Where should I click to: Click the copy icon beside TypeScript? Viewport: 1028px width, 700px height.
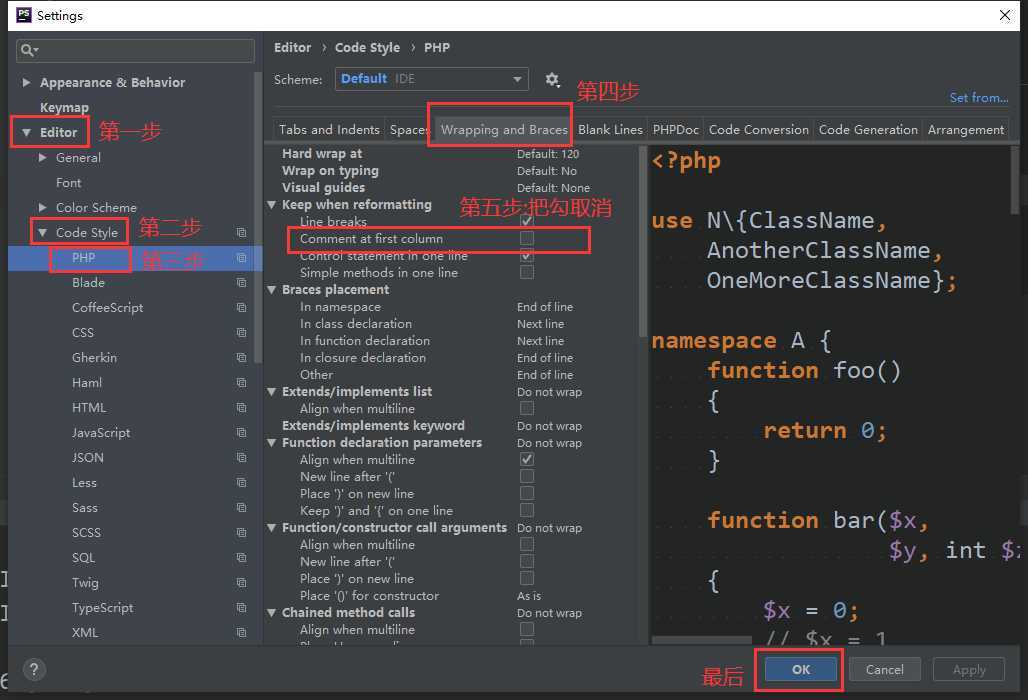(x=241, y=608)
